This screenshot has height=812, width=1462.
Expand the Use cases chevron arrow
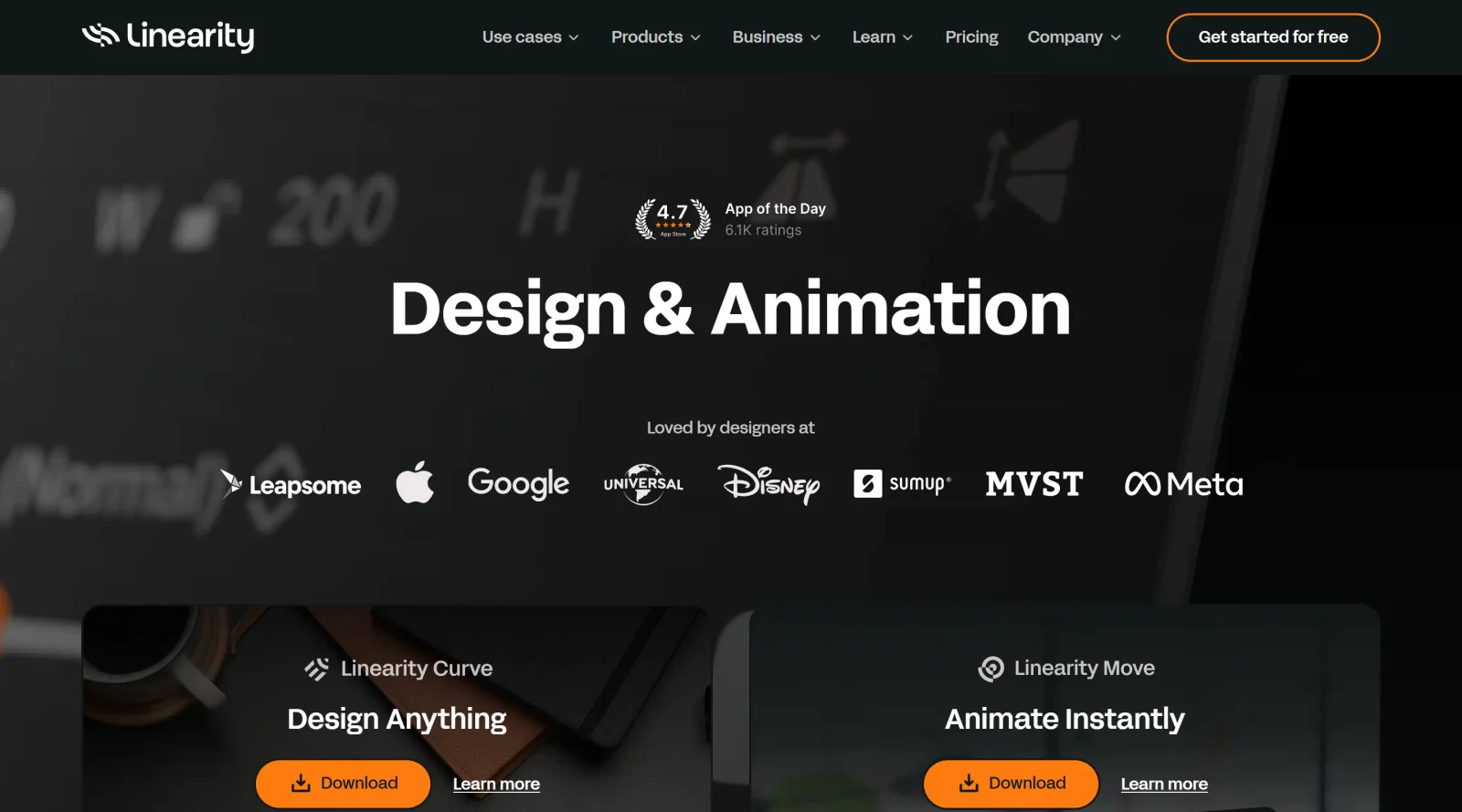(574, 37)
